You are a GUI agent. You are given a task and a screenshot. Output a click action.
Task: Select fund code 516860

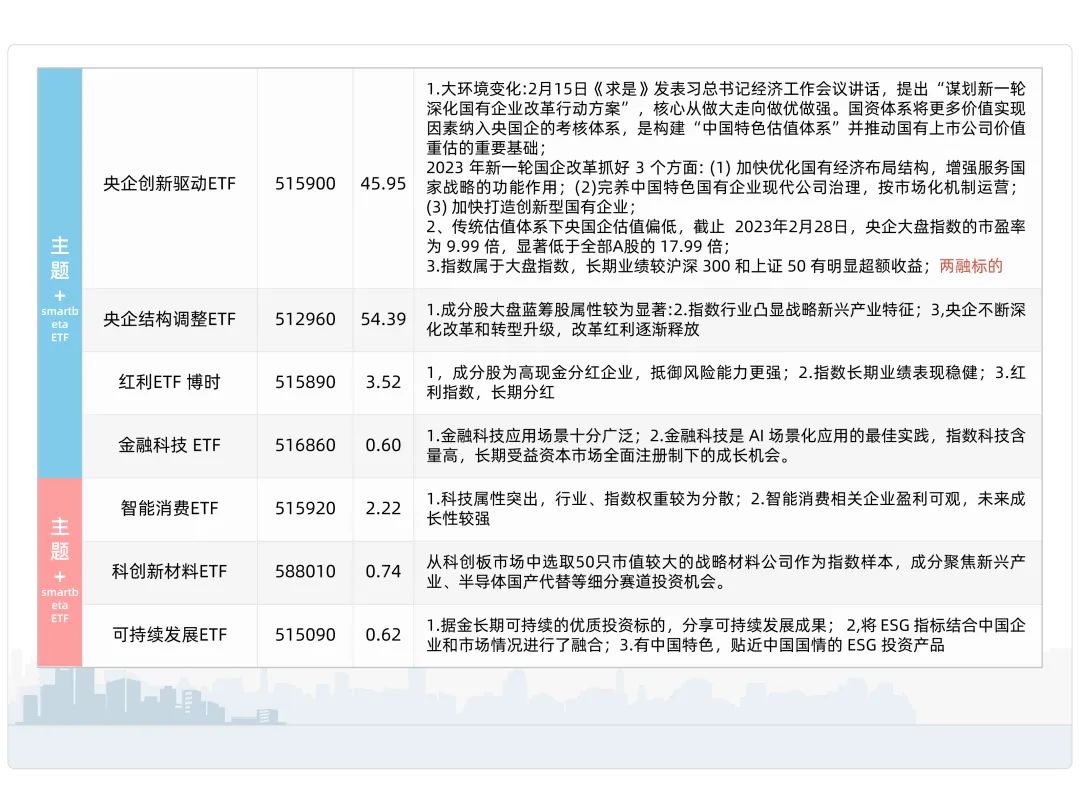tap(305, 446)
